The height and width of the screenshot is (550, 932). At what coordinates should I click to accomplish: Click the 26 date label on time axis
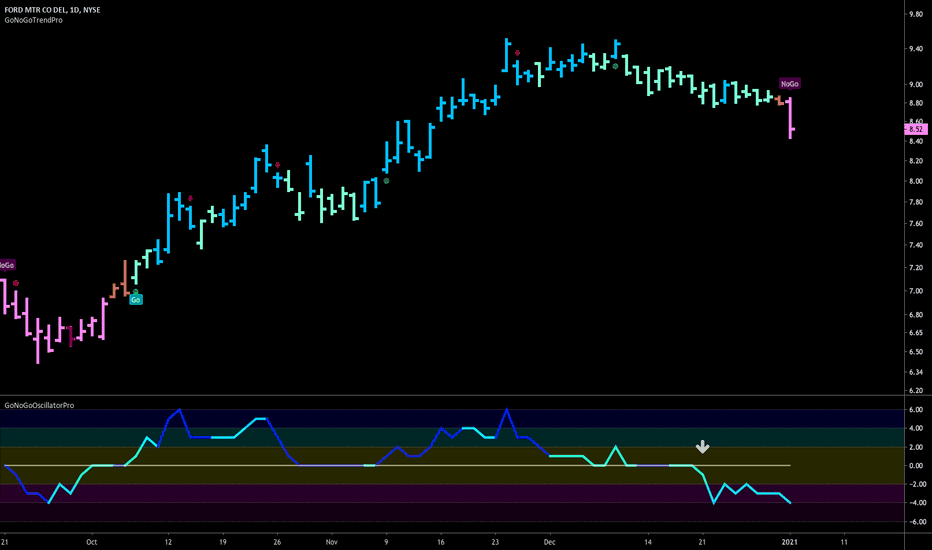277,542
